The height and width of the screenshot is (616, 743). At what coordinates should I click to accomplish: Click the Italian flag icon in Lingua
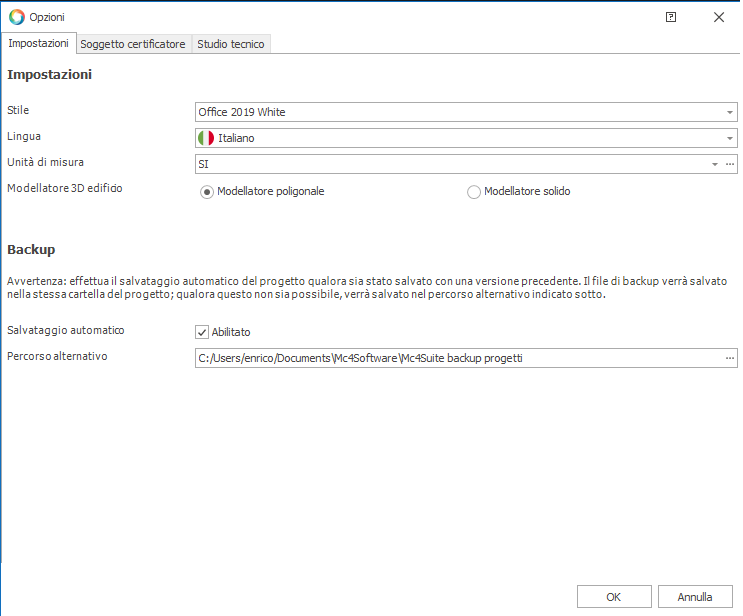(206, 138)
